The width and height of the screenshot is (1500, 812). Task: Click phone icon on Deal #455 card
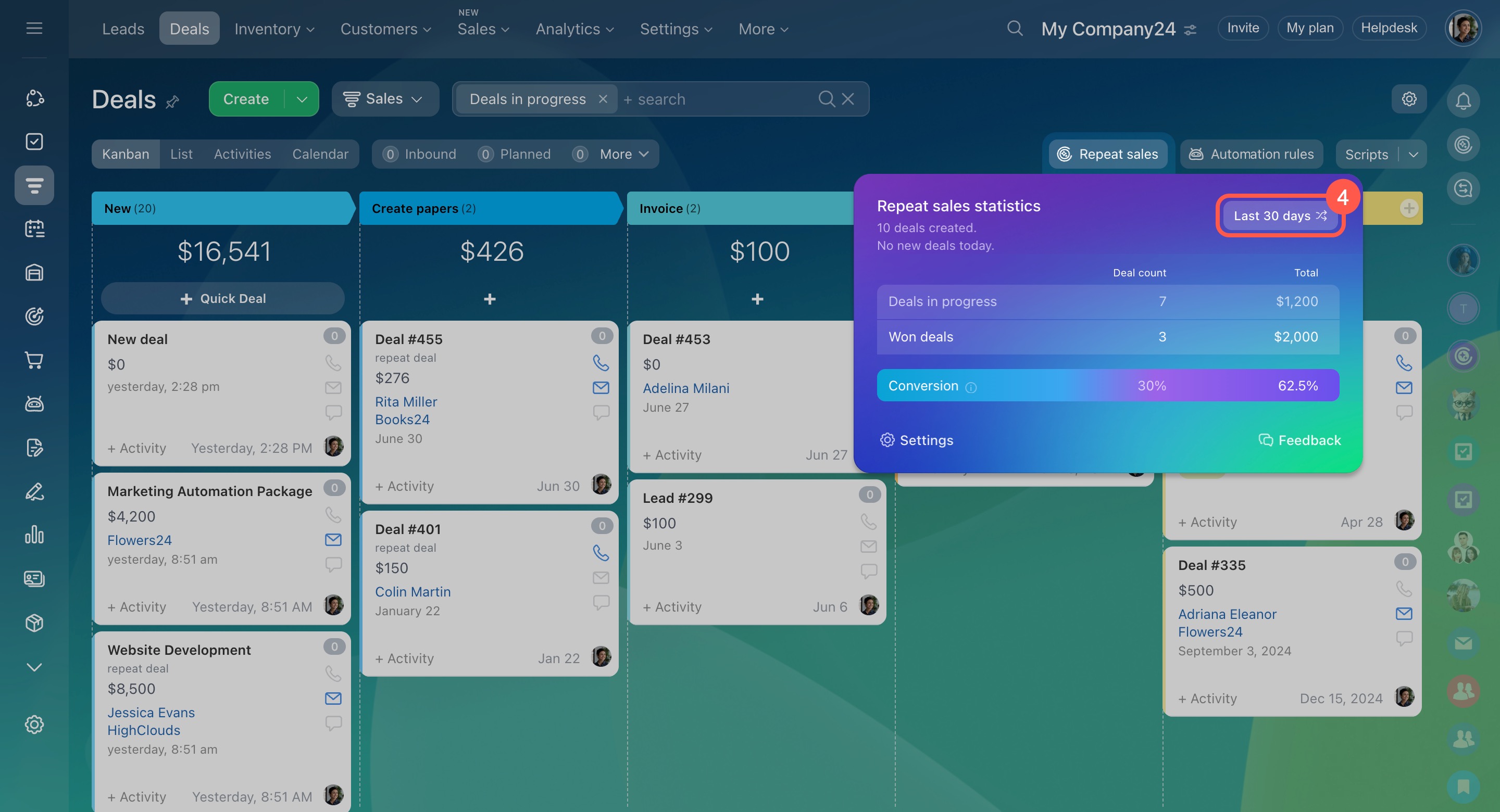tap(601, 363)
